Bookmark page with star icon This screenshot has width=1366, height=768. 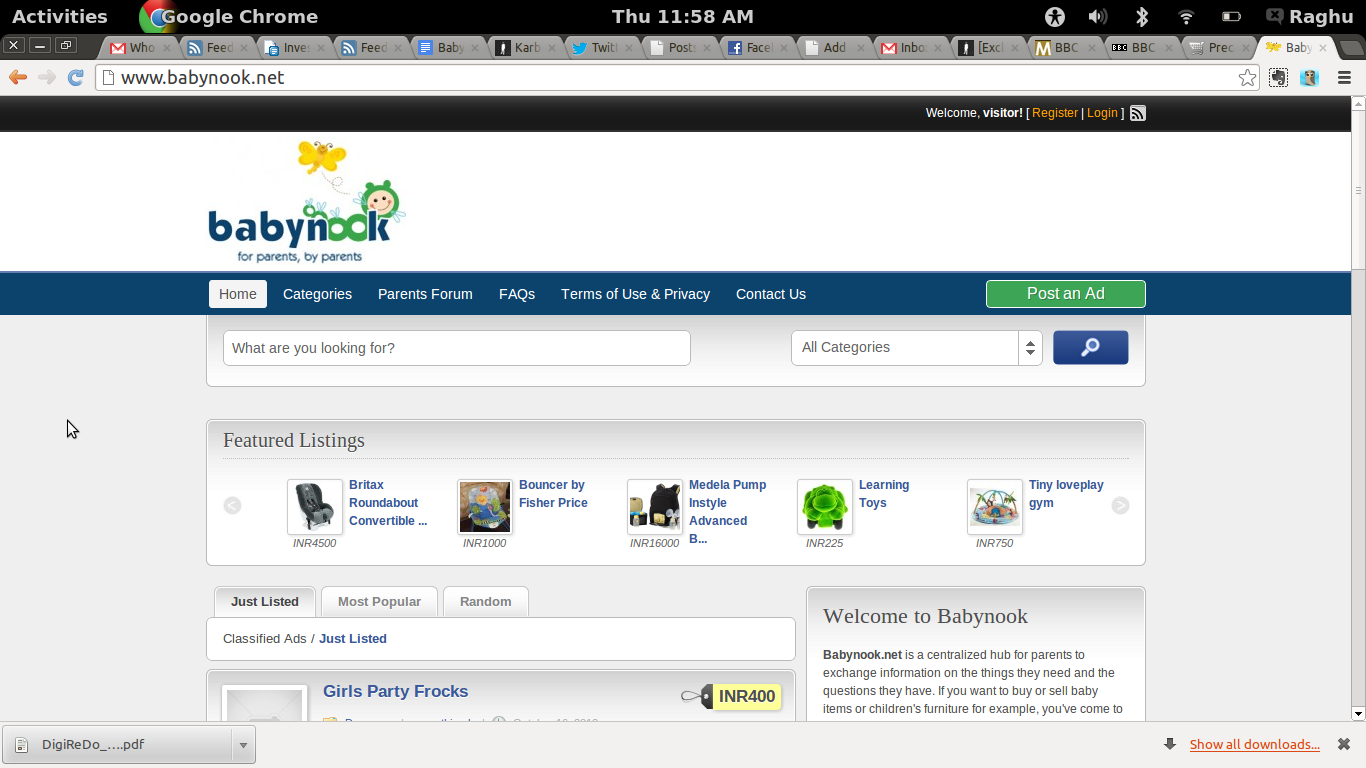point(1247,78)
